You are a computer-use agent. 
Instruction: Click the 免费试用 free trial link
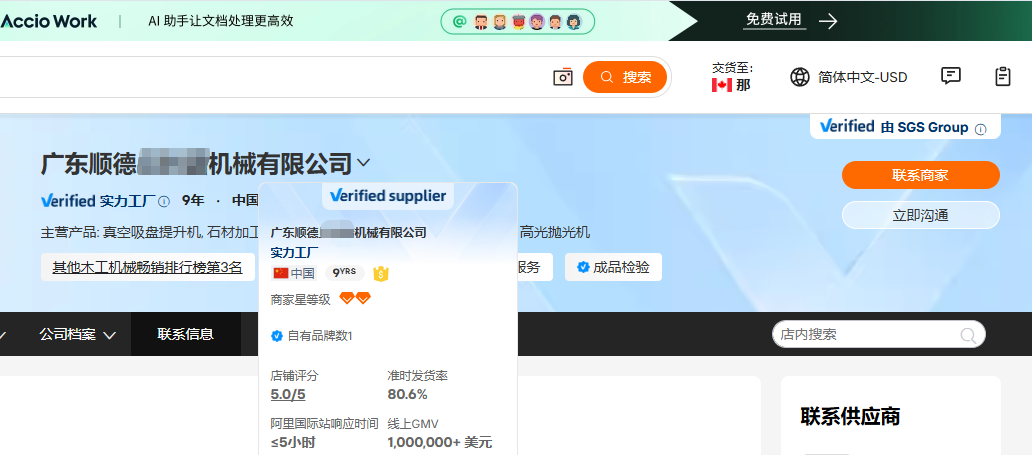(x=774, y=20)
